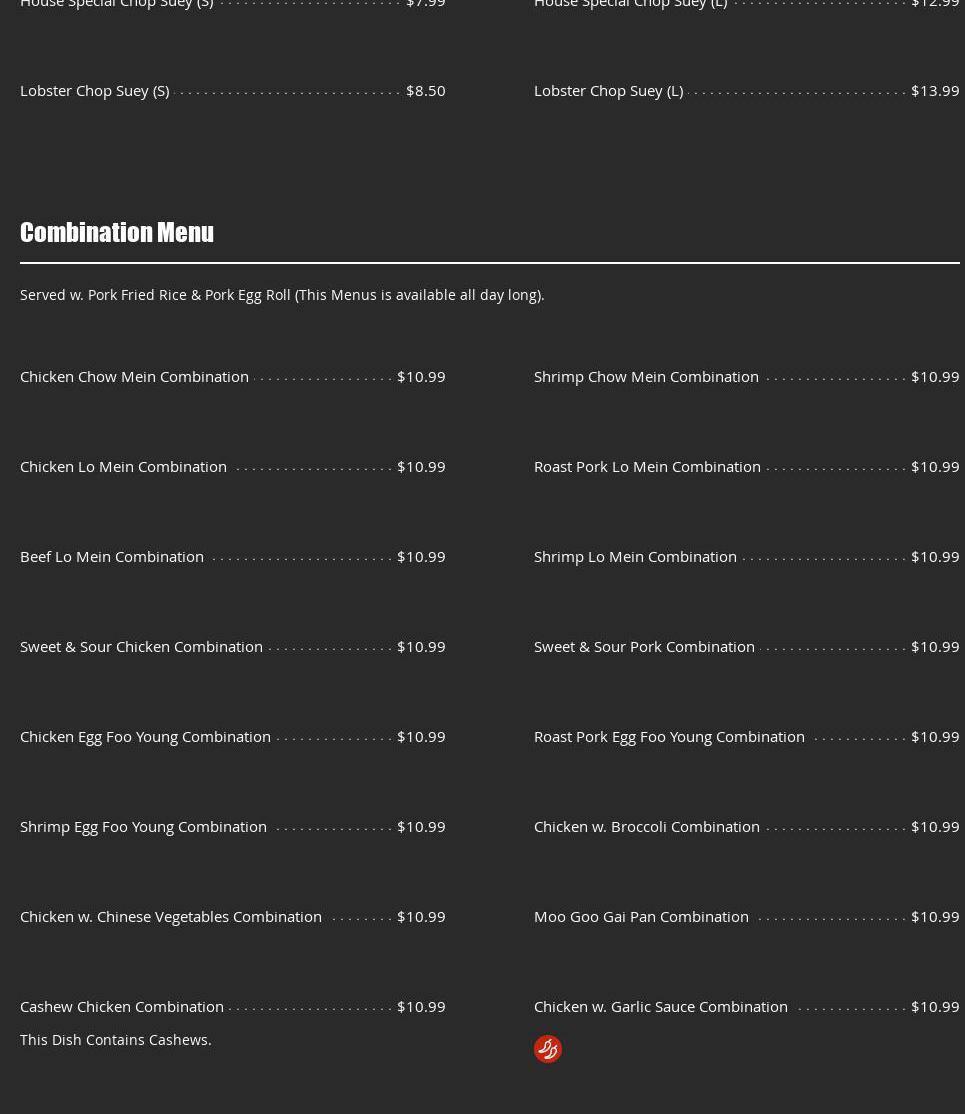Select Moo Goo Gai Pan Combination
Image resolution: width=965 pixels, height=1114 pixels.
641,916
